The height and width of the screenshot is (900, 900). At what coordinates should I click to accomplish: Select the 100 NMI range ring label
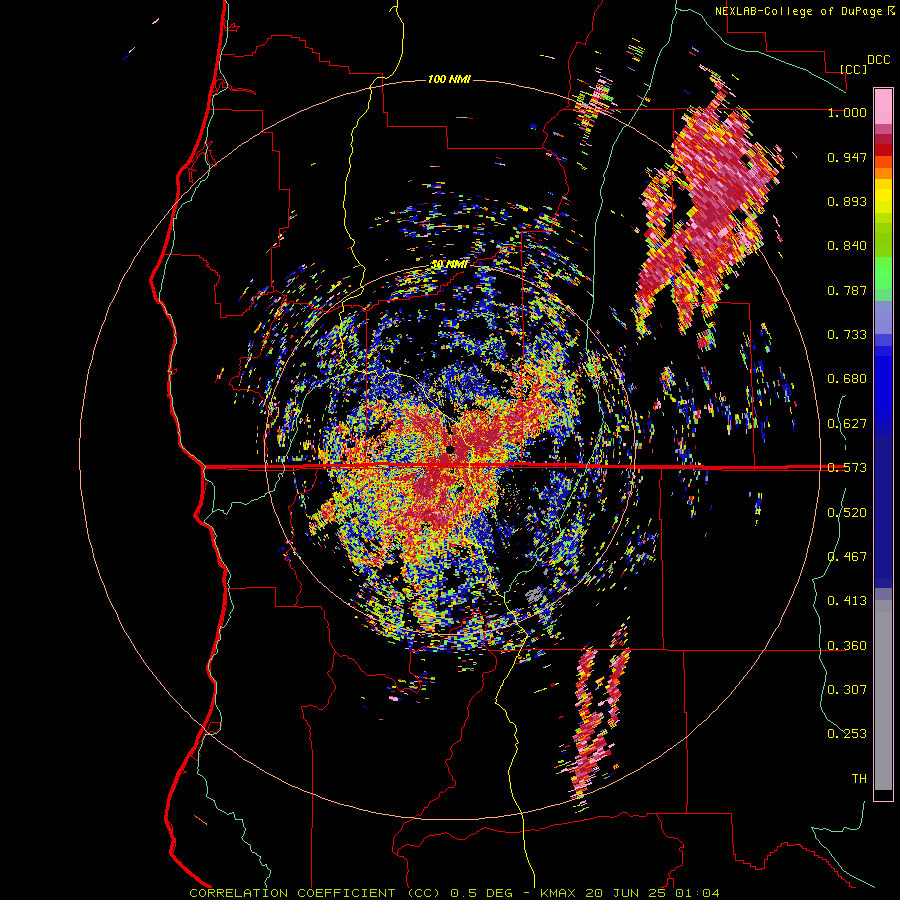coord(449,79)
